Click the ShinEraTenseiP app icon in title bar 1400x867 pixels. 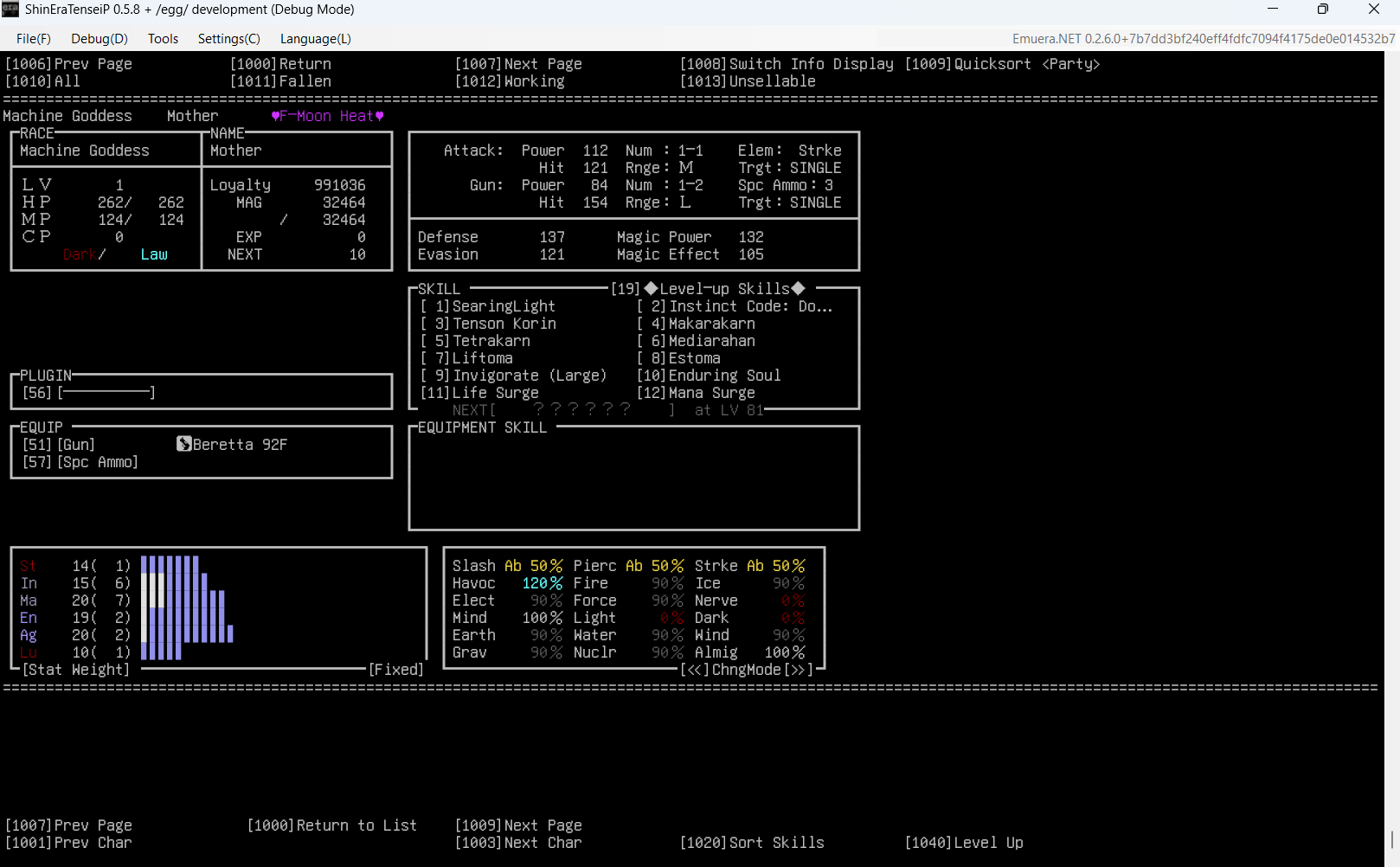[10, 10]
